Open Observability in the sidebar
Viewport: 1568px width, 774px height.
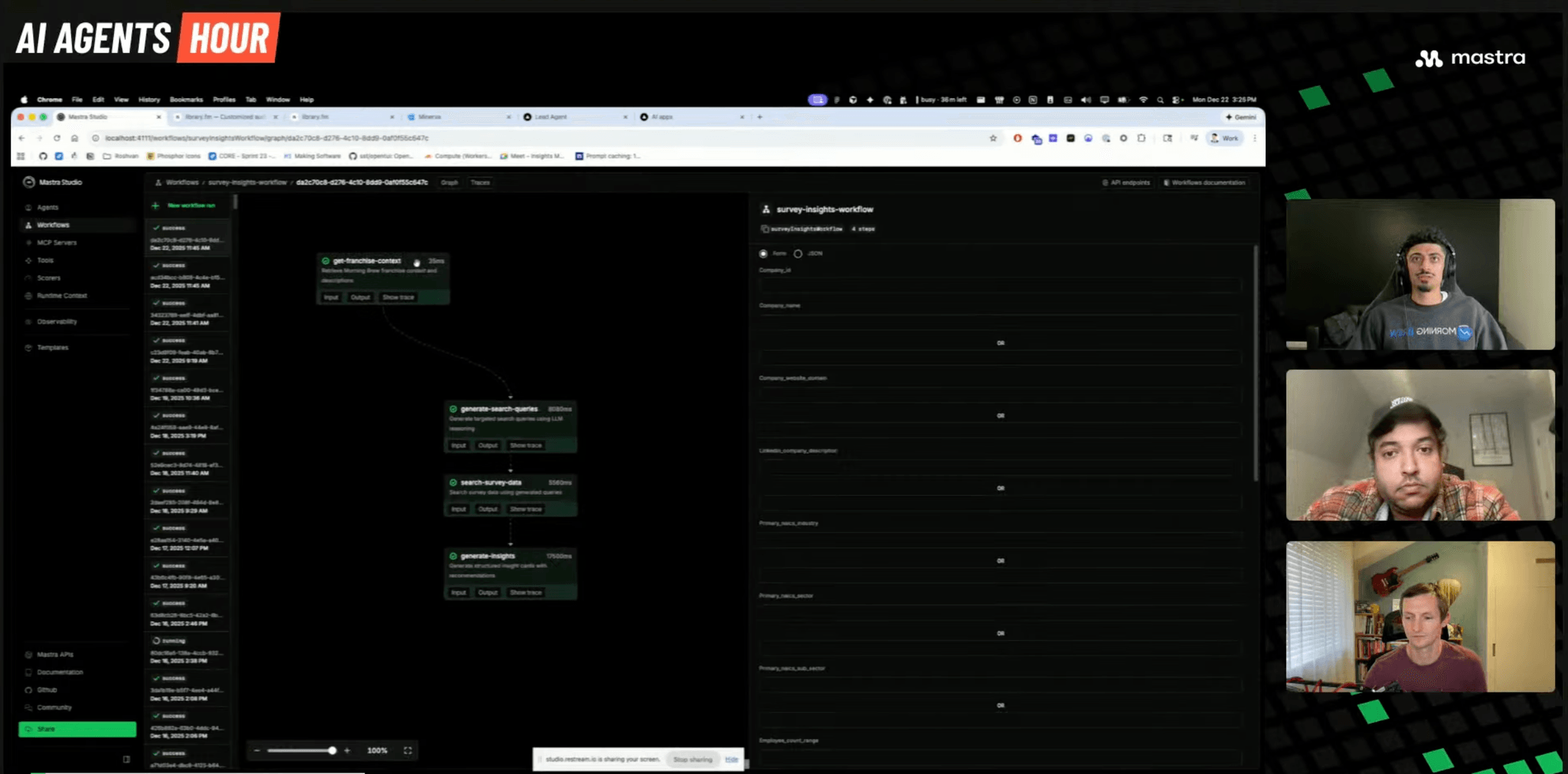coord(57,322)
